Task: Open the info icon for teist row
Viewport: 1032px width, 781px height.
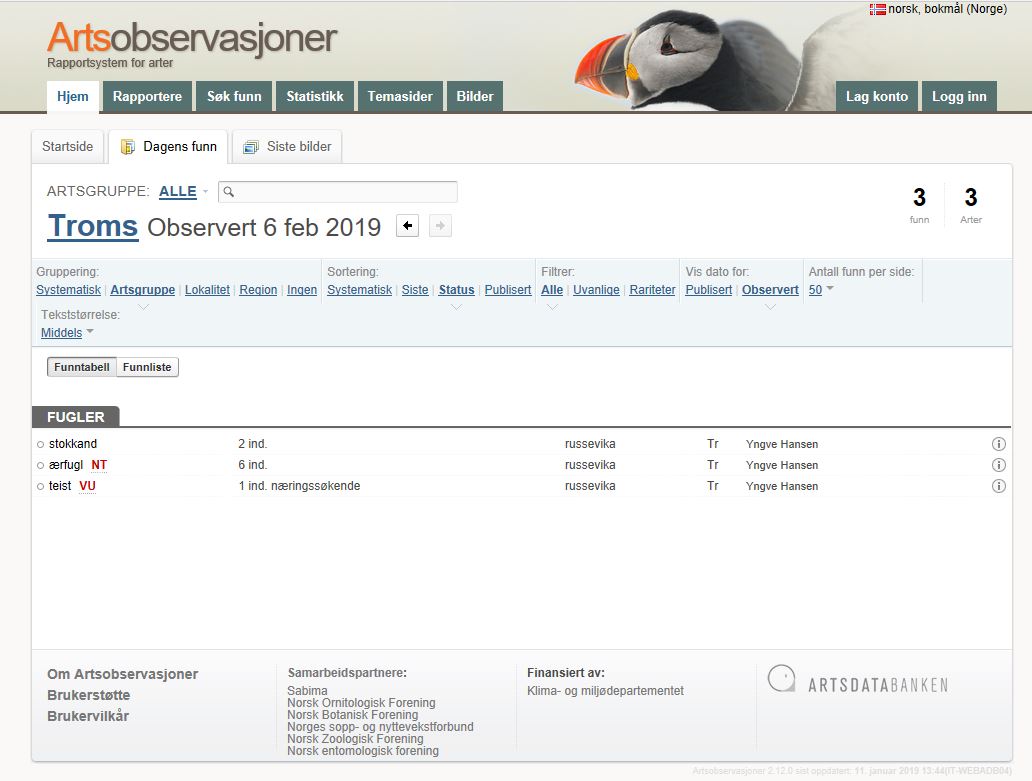Action: [x=998, y=486]
